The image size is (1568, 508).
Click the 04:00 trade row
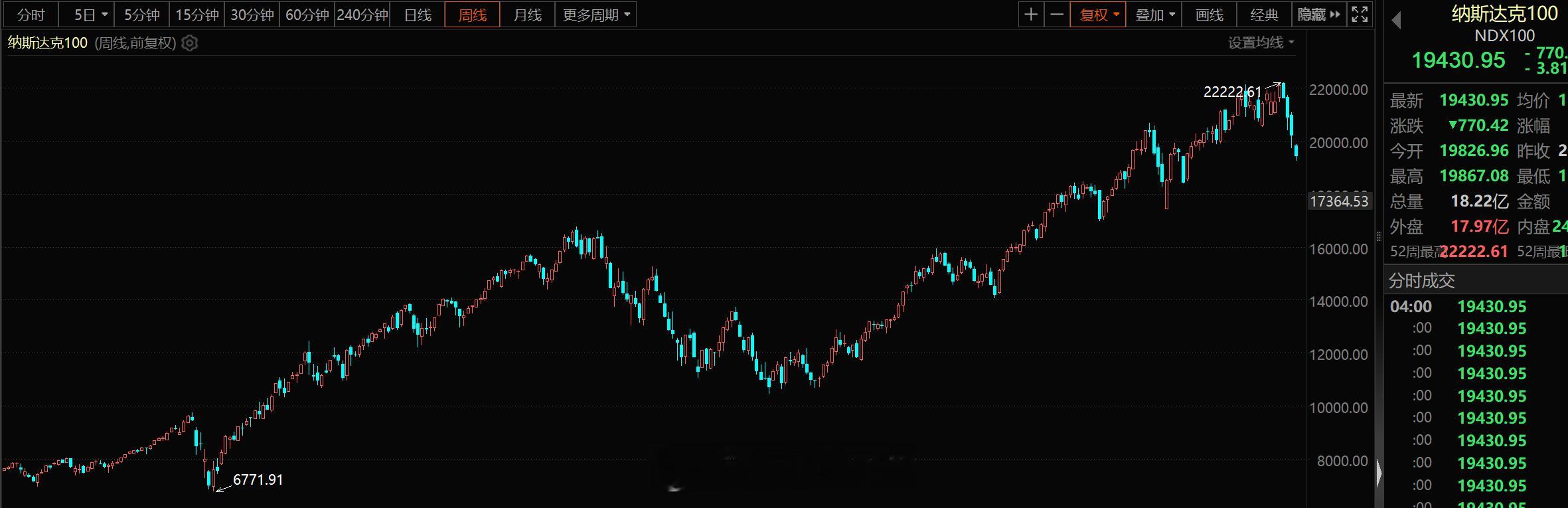point(1475,307)
